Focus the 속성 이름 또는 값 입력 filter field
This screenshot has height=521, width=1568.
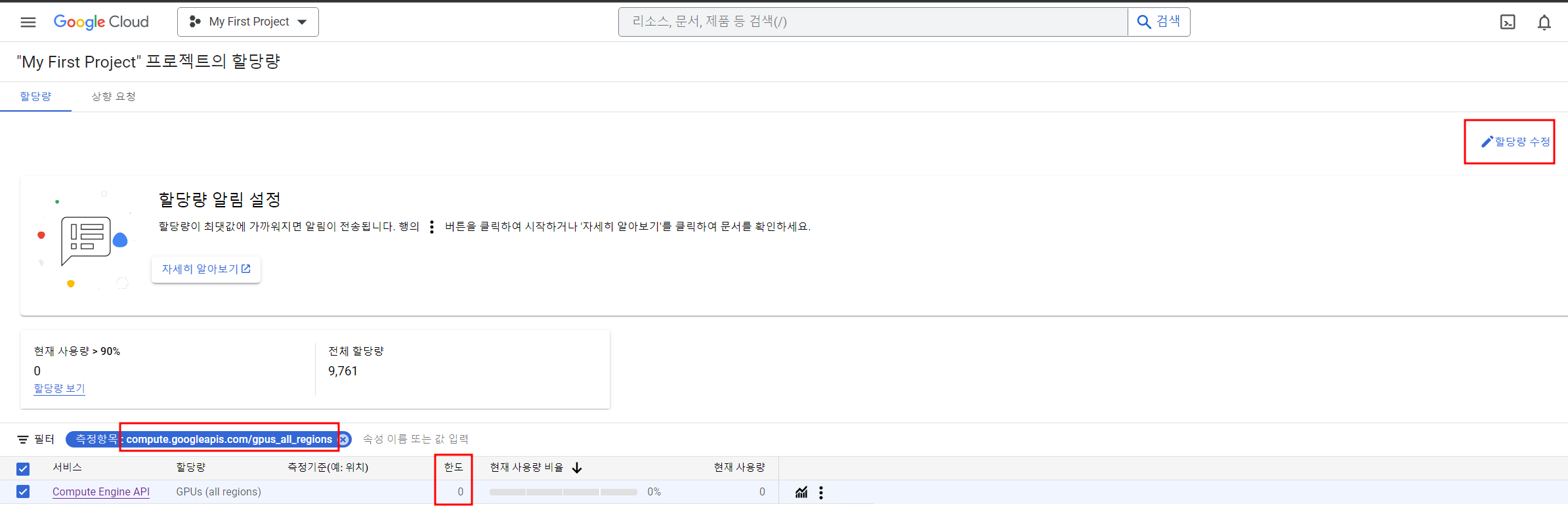[x=415, y=439]
